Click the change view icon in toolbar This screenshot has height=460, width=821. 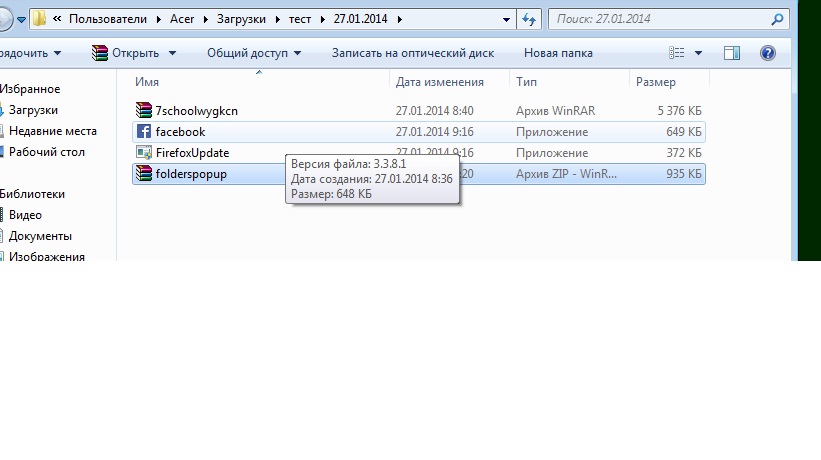(677, 53)
